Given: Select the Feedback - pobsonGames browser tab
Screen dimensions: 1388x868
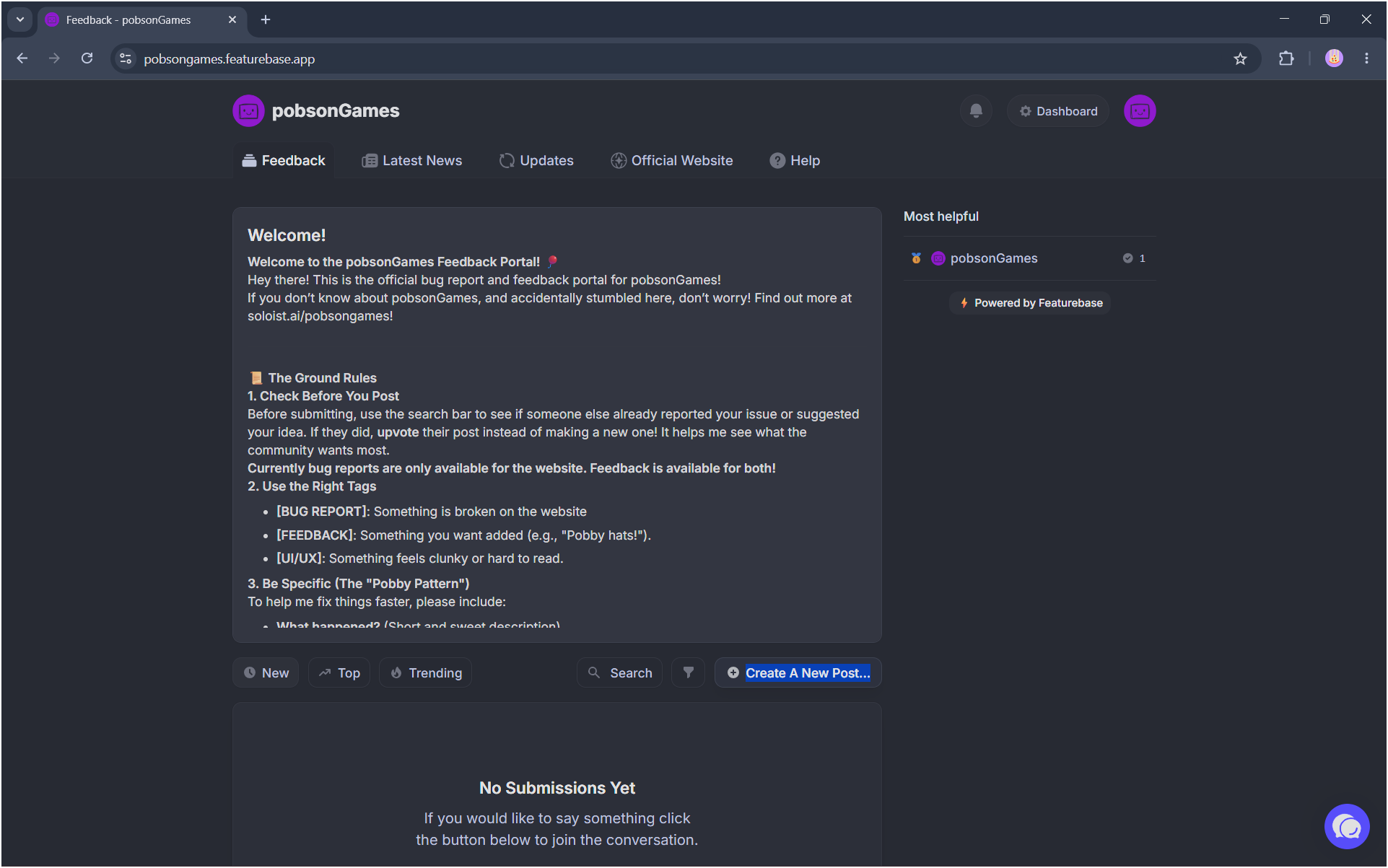Looking at the screenshot, I should [x=141, y=19].
